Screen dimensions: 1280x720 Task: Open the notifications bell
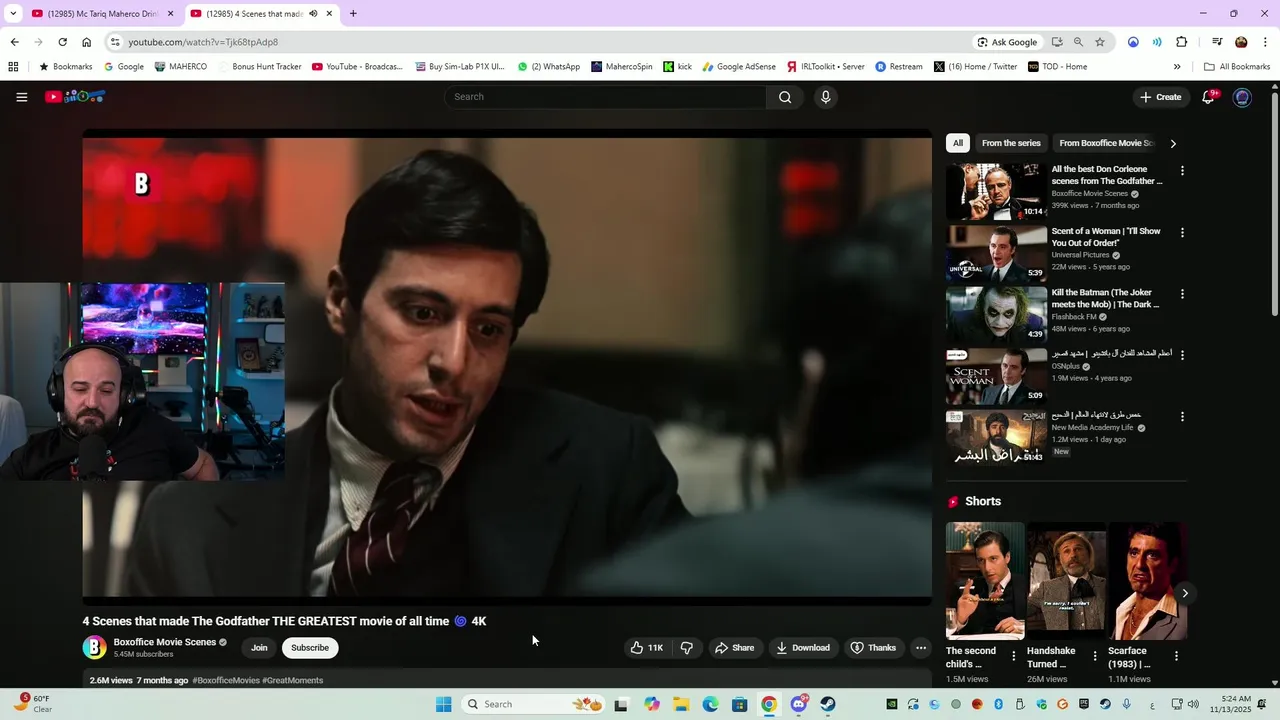coord(1208,97)
